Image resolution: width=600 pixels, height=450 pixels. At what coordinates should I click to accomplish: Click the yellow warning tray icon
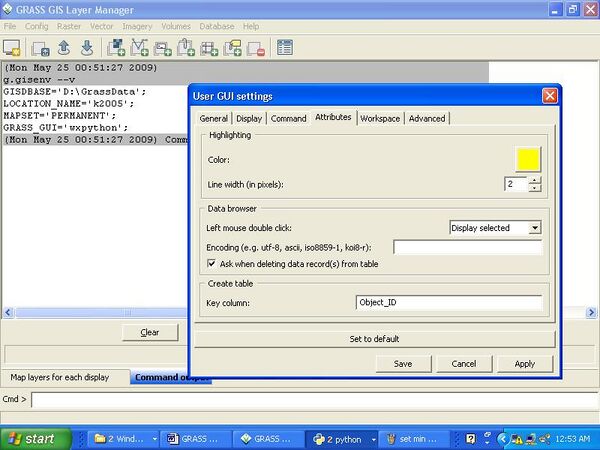[x=516, y=439]
